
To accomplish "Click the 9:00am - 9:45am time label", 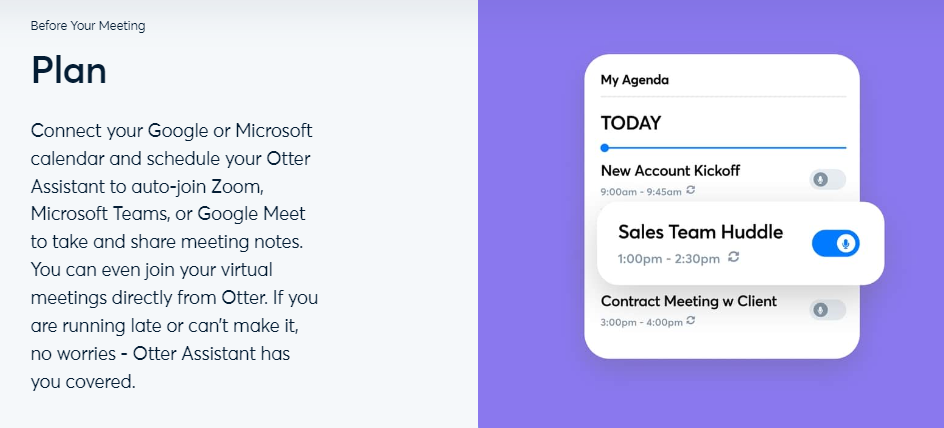I will (641, 191).
